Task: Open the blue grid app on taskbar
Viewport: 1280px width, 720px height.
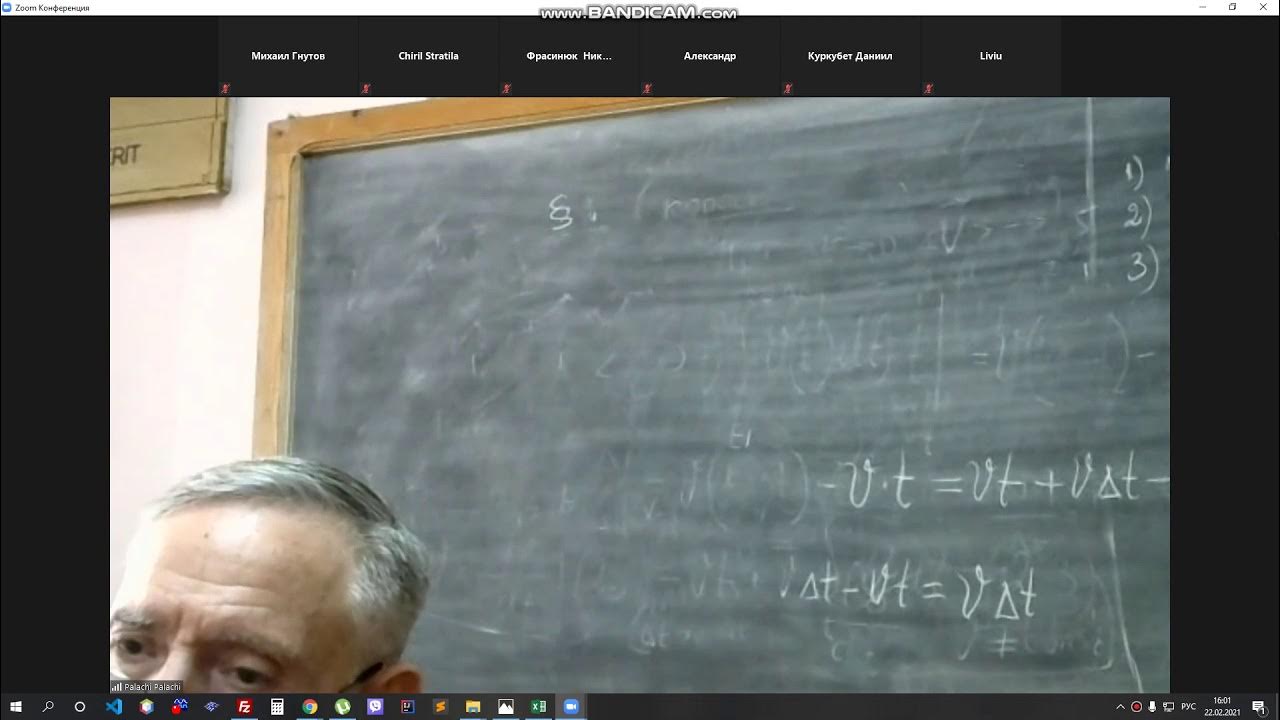Action: click(x=212, y=707)
